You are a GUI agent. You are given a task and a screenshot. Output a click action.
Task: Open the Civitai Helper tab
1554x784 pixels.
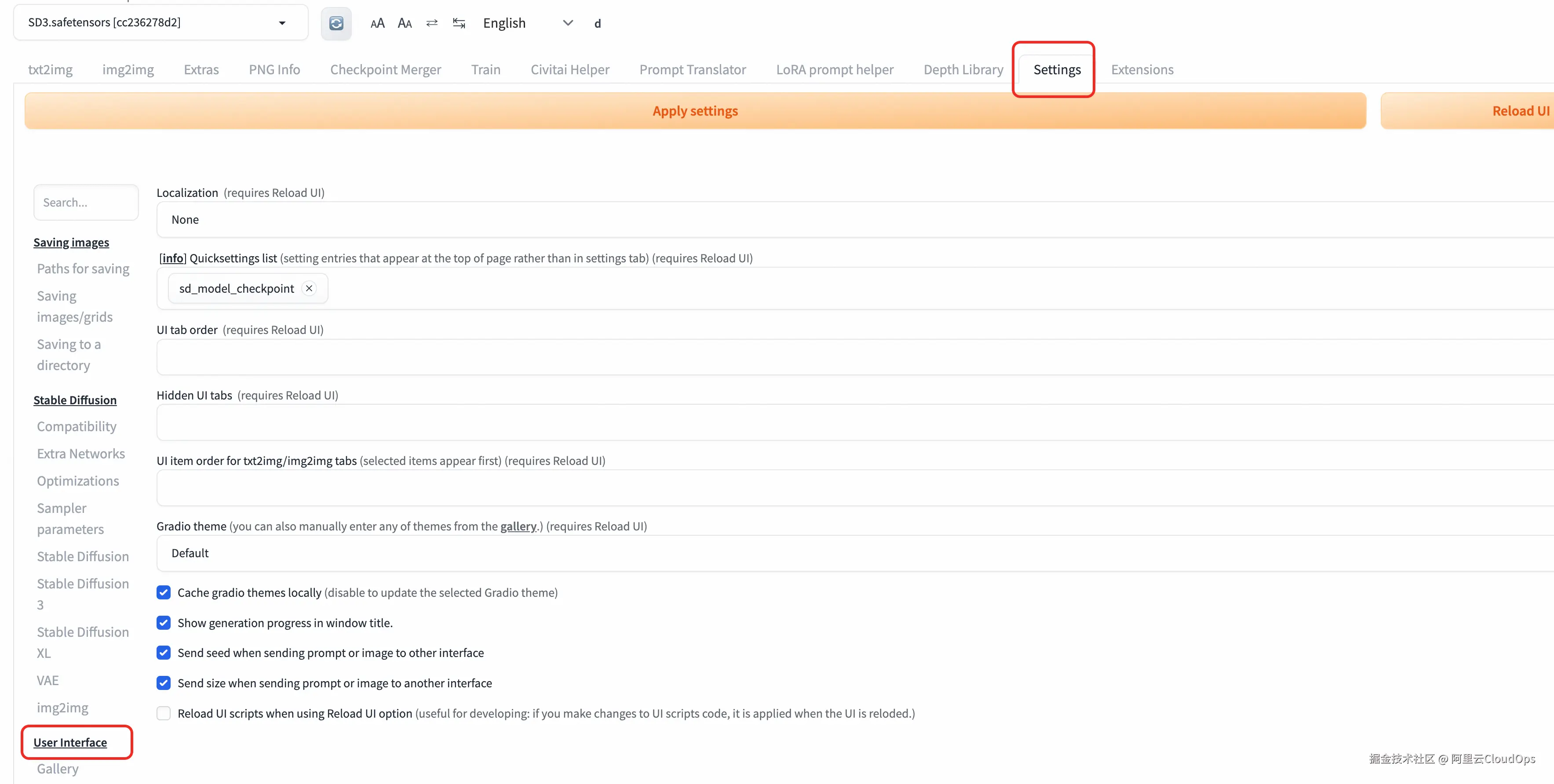569,69
